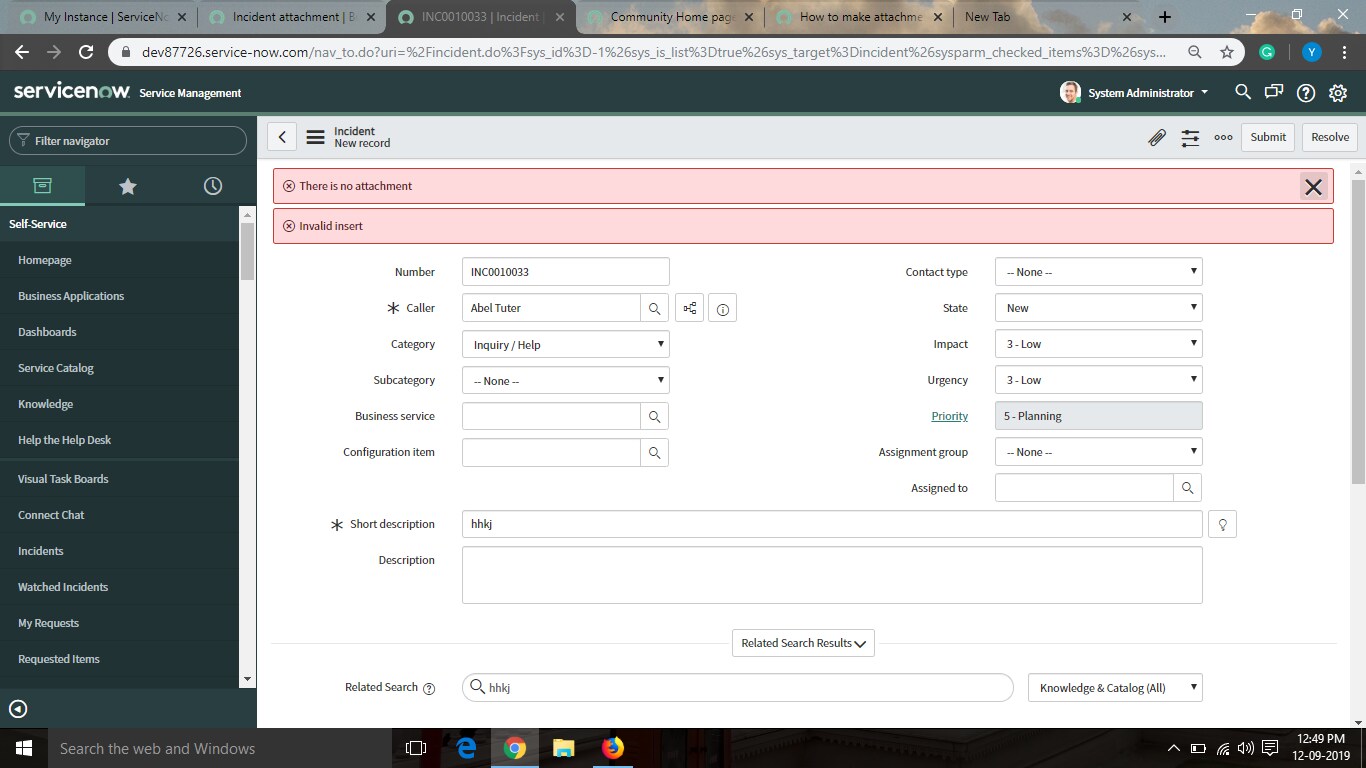Viewport: 1366px width, 768px height.
Task: Open the Connect chat icon in the banner
Action: click(1274, 92)
